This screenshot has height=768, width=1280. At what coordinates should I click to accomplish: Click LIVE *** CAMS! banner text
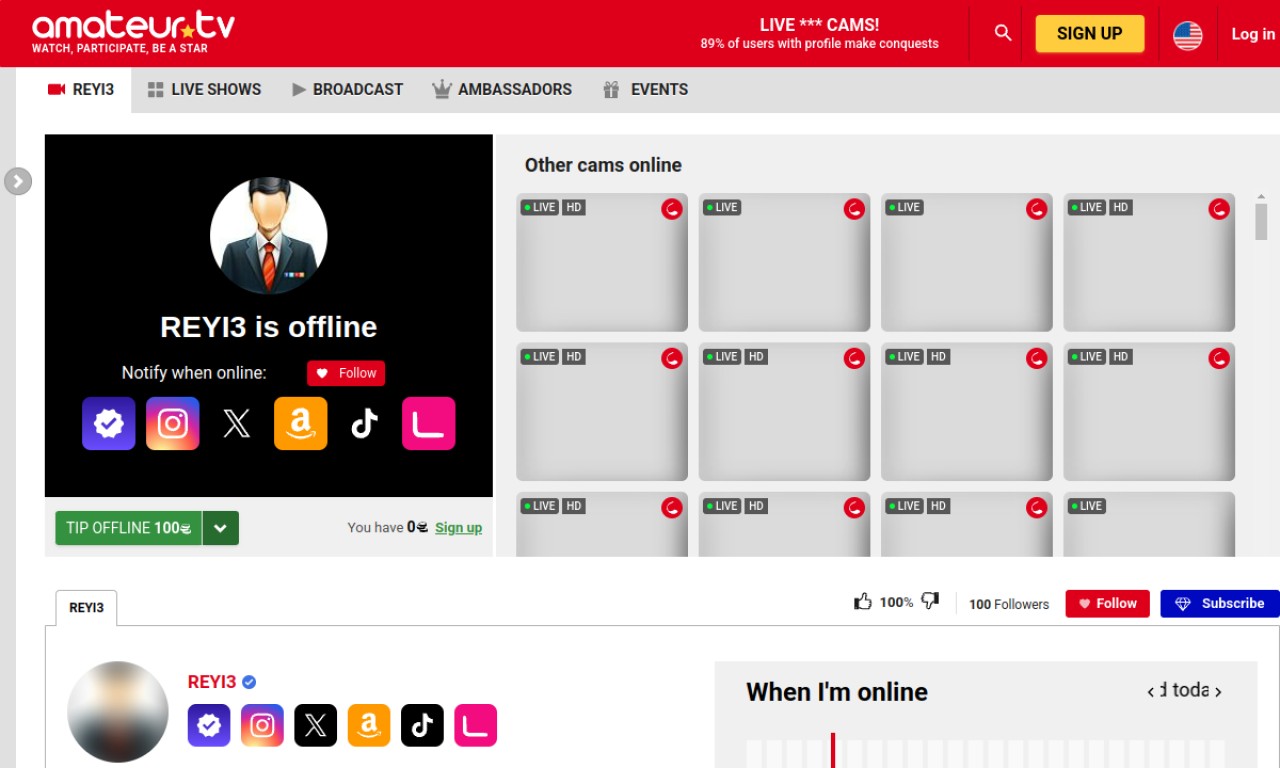click(819, 25)
